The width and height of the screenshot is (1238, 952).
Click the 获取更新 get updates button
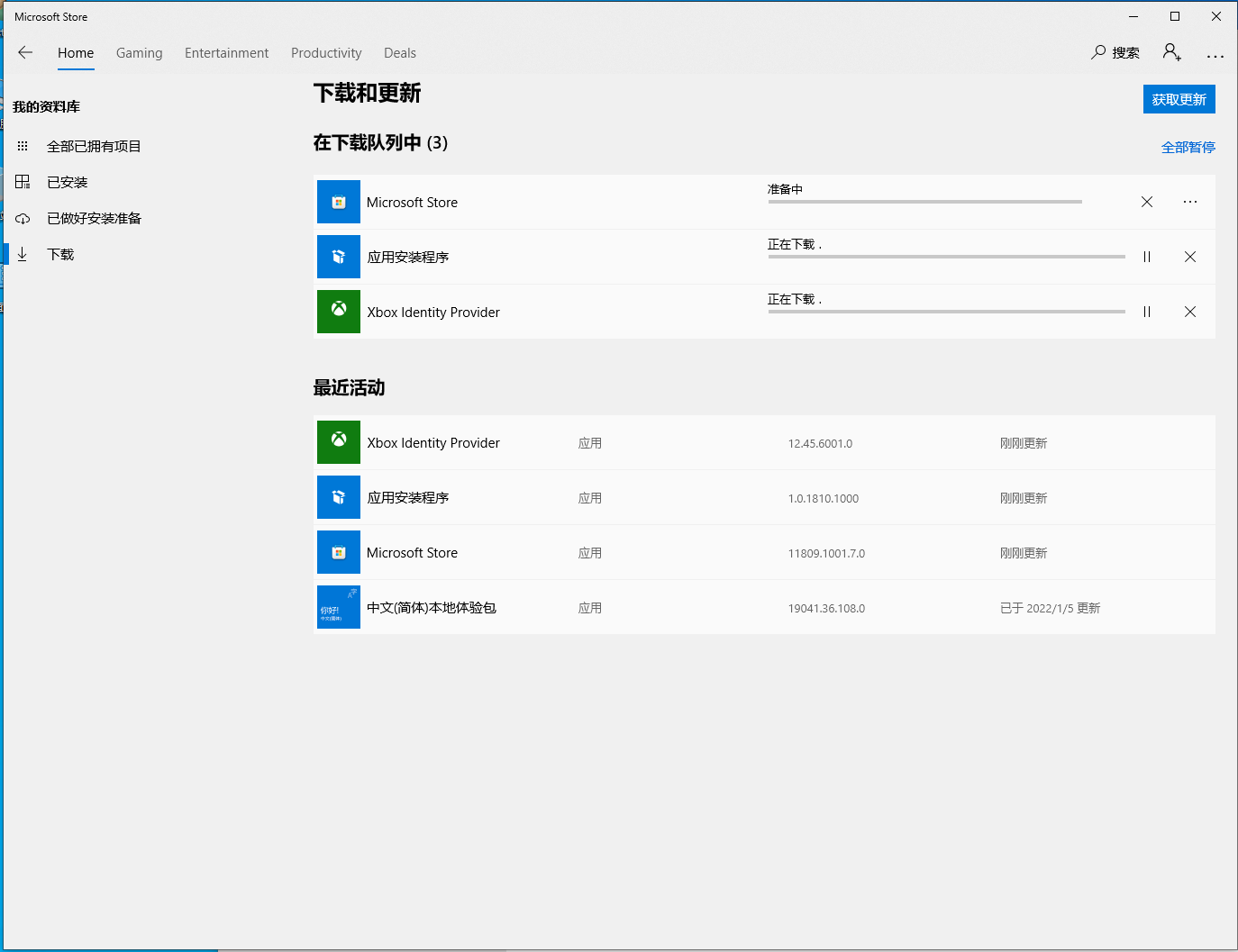click(1179, 99)
